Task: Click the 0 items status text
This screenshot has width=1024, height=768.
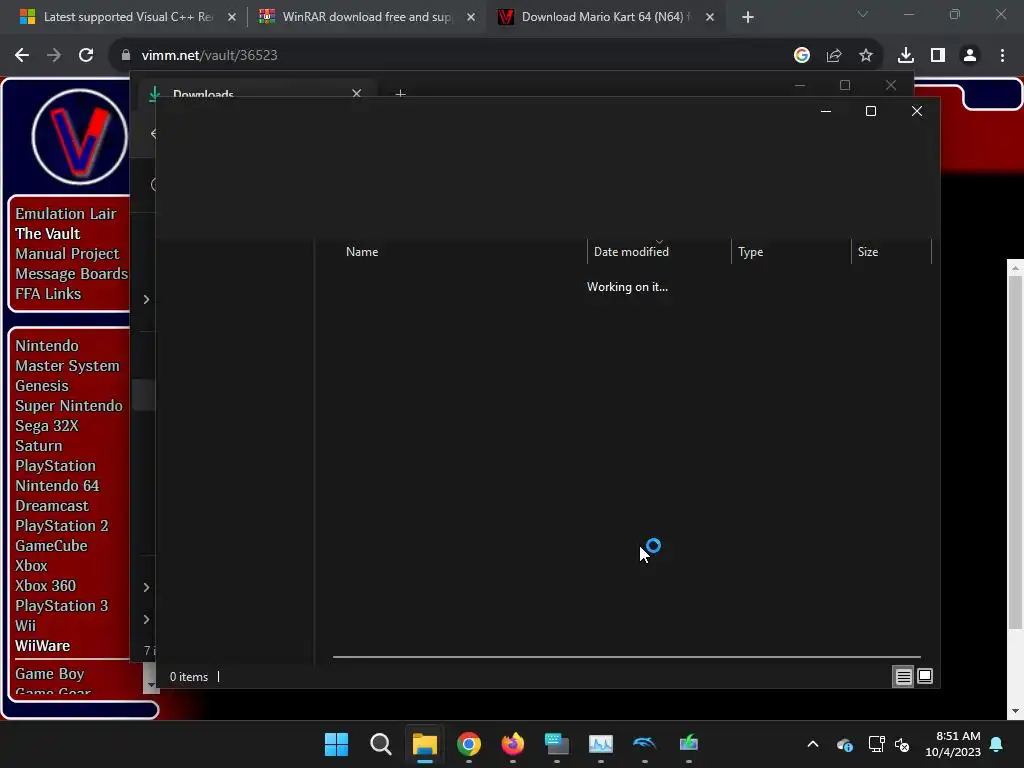Action: [x=189, y=677]
